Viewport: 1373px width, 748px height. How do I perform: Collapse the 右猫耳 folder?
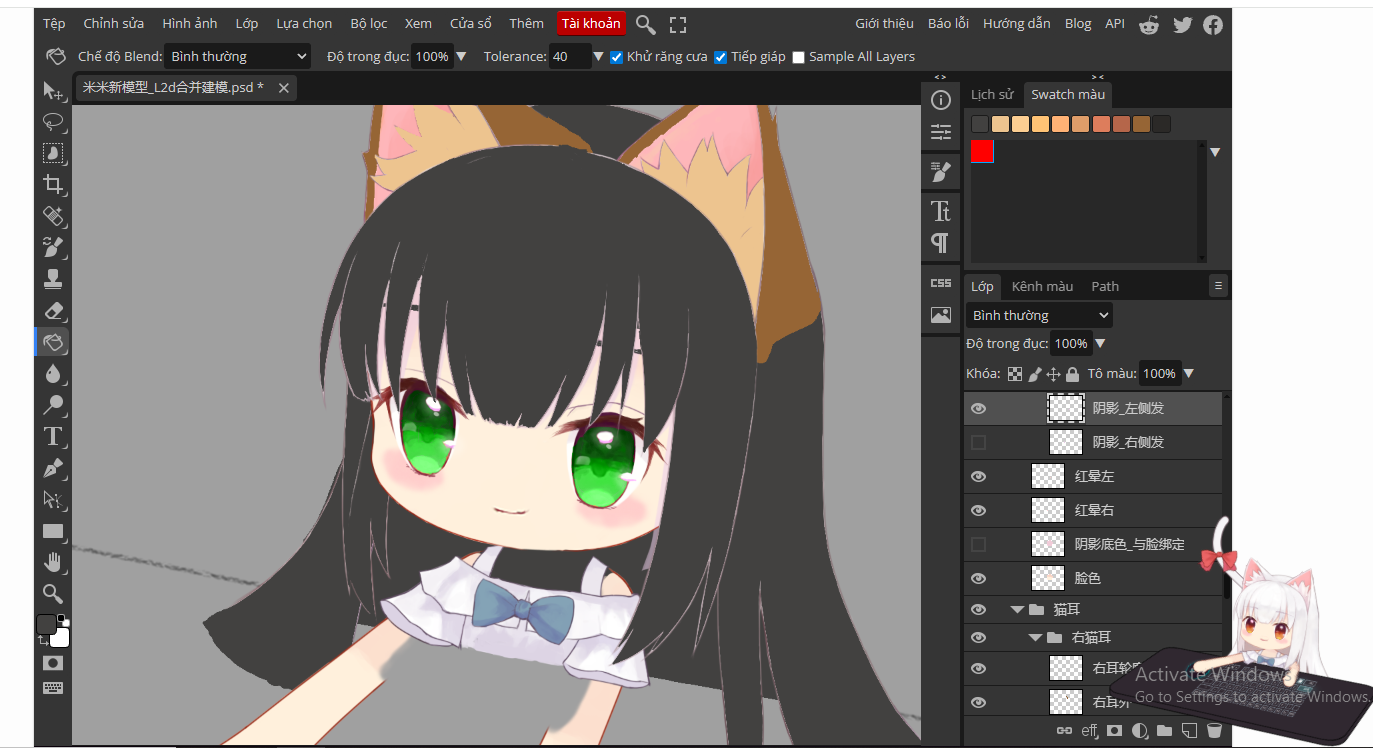coord(1036,637)
